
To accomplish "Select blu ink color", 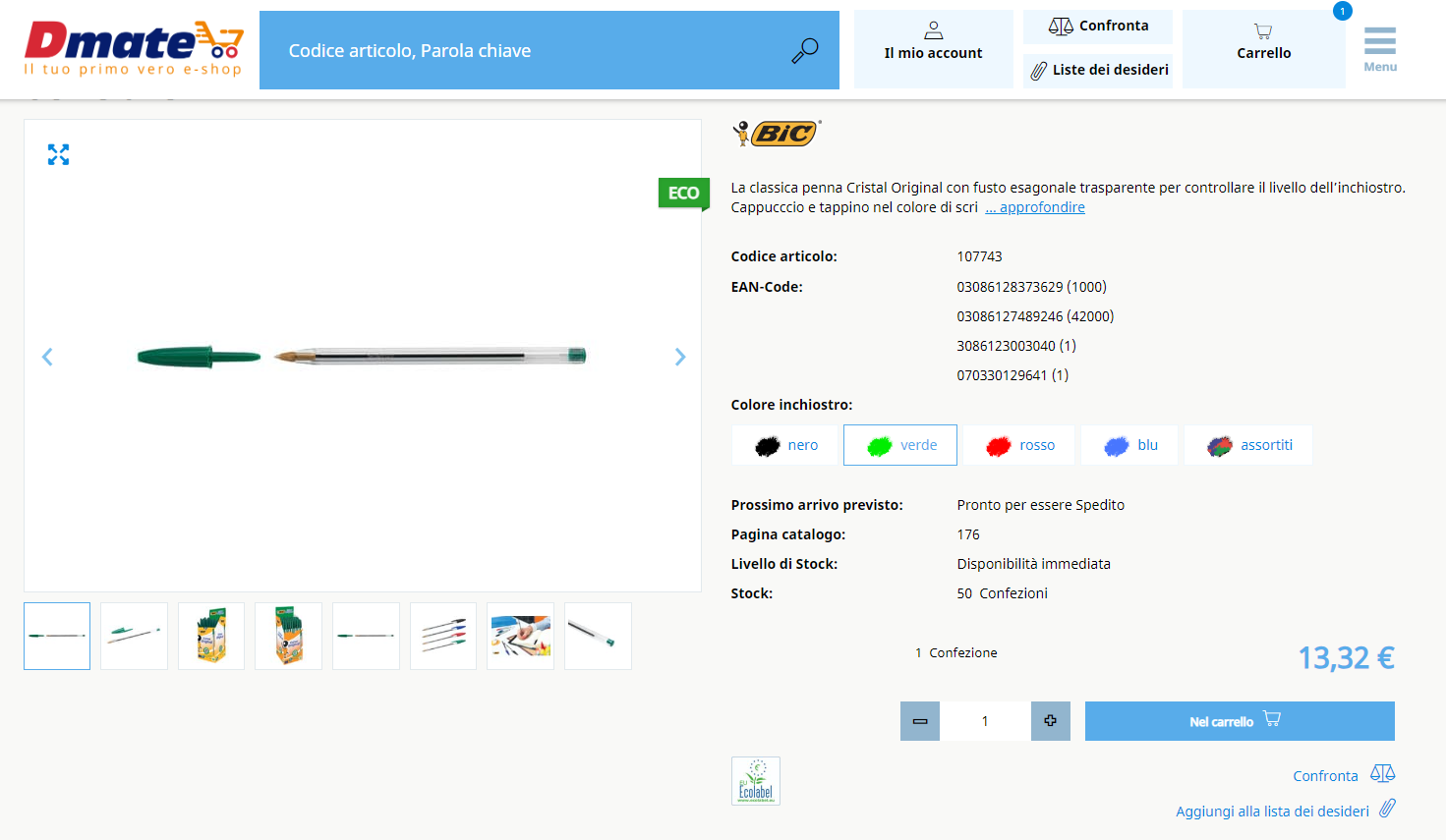I will (1129, 445).
